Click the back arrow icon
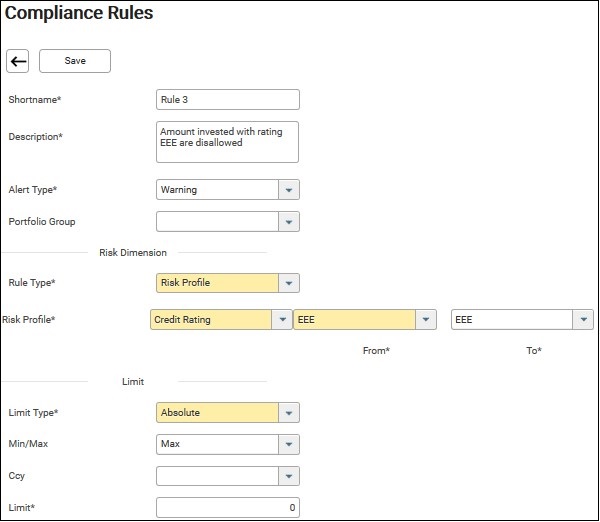This screenshot has width=600, height=522. click(18, 61)
